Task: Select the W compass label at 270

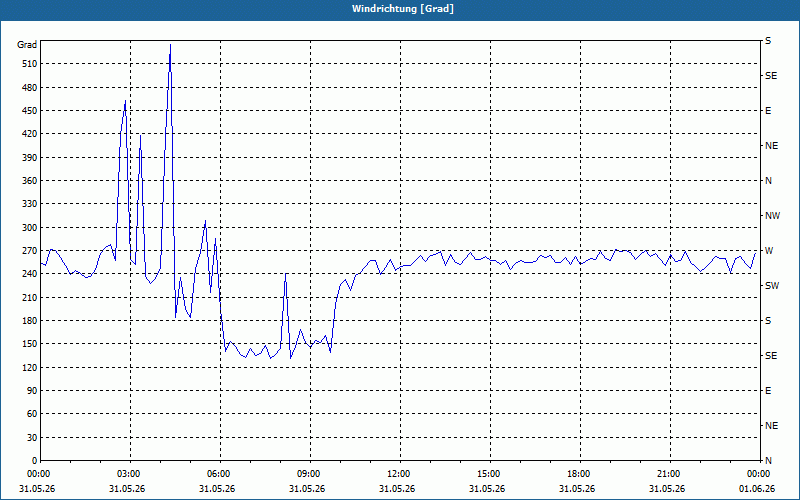Action: pyautogui.click(x=769, y=251)
